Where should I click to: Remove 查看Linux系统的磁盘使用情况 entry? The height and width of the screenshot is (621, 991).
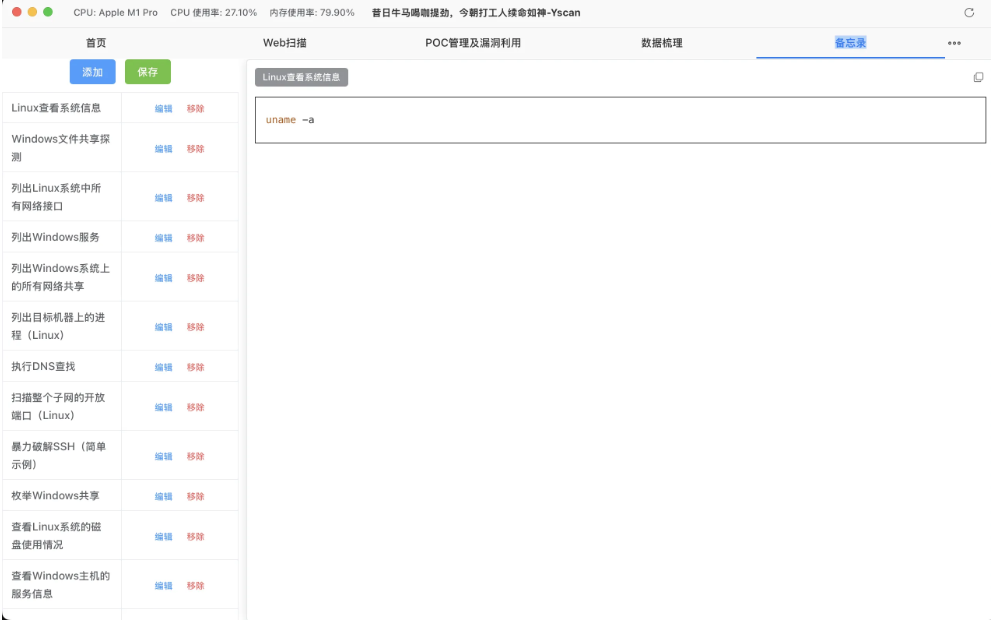coord(195,537)
